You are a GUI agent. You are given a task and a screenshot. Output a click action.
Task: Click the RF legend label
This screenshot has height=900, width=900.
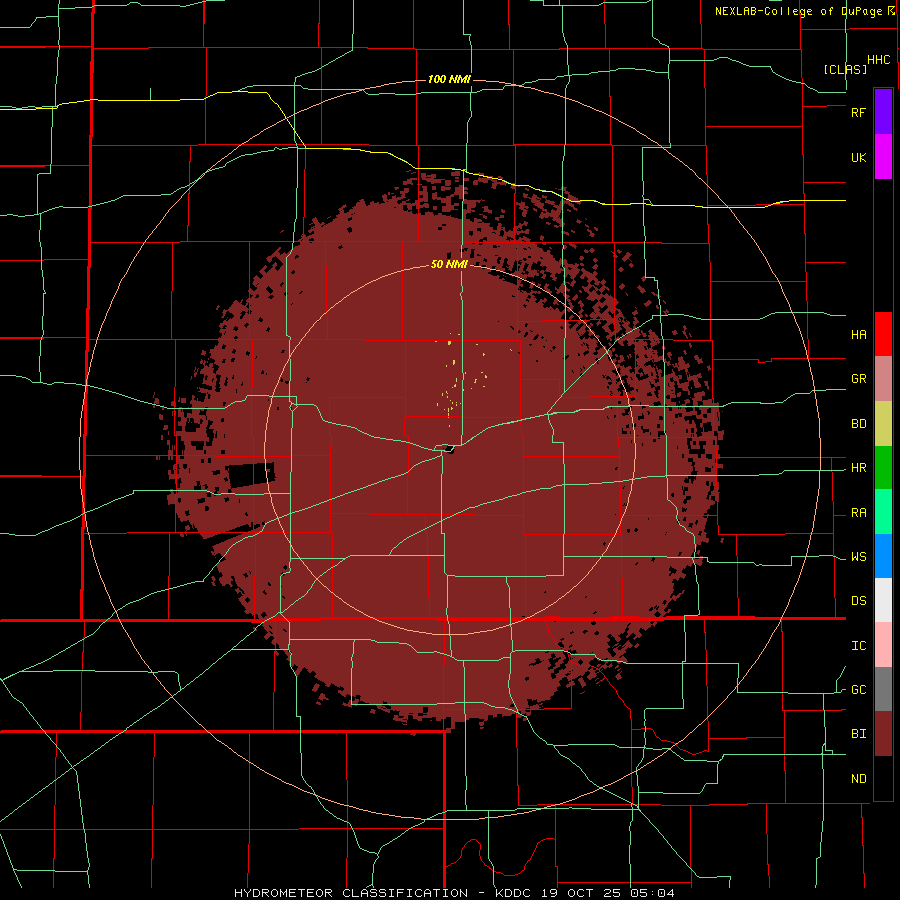(x=859, y=112)
